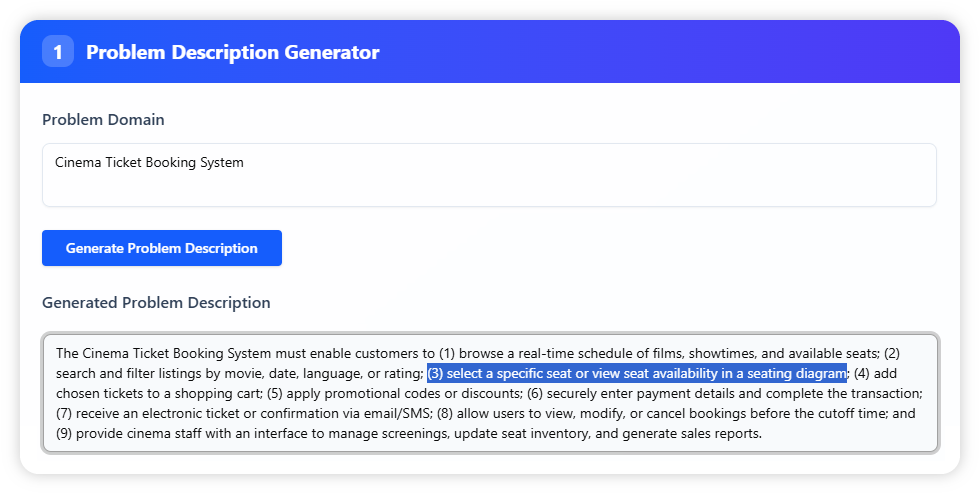Screen dimensions: 980x499
Task: Click the "Problem Domain" field label
Action: point(103,120)
